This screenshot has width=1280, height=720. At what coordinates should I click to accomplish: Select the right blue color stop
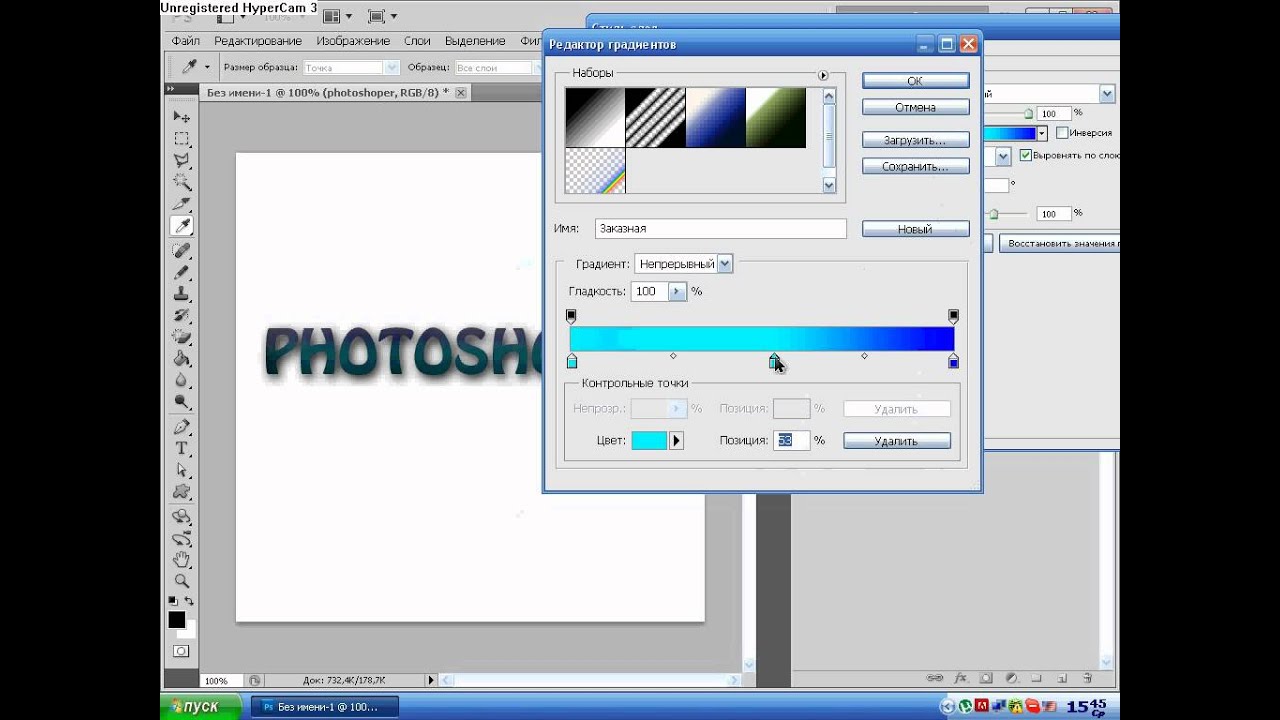(x=953, y=361)
